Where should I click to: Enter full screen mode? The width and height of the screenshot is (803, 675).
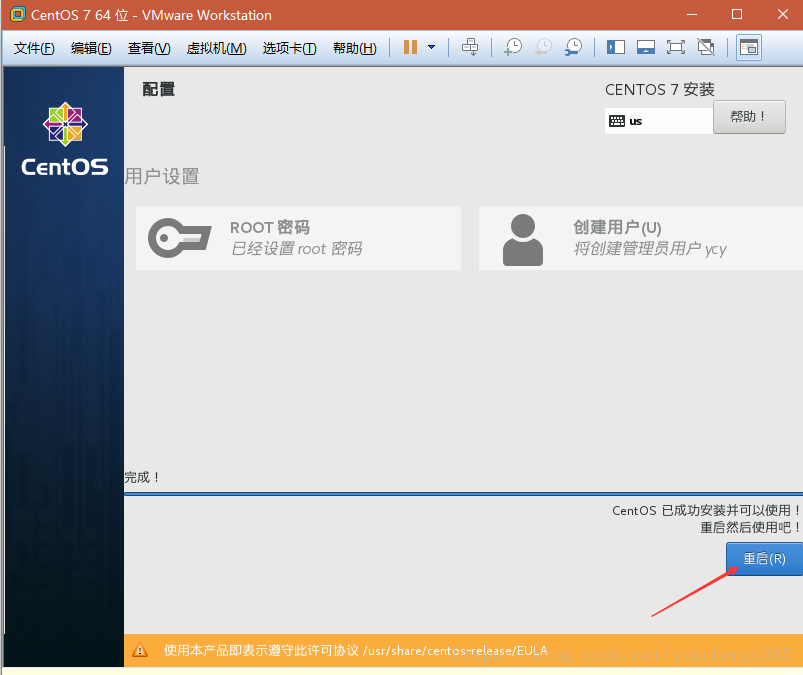pyautogui.click(x=676, y=48)
